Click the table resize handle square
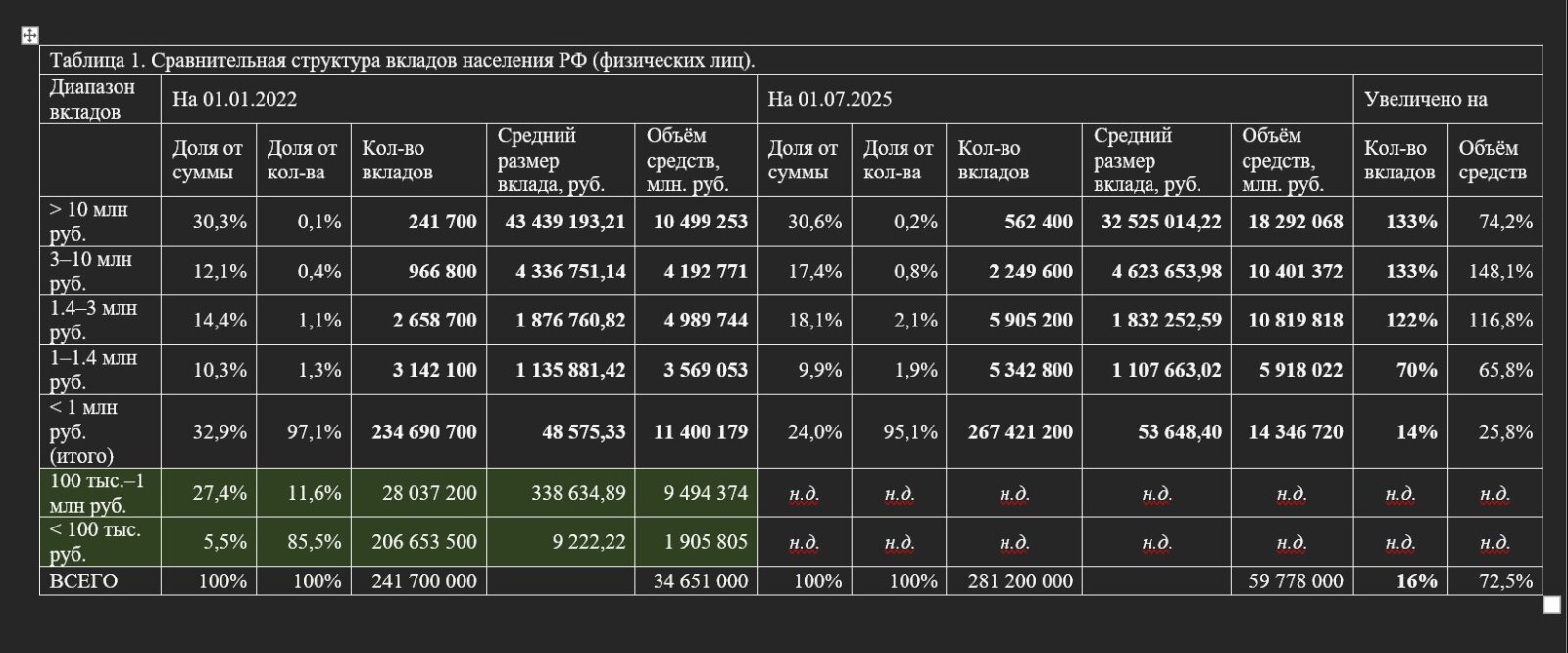Image resolution: width=1568 pixels, height=653 pixels. pyautogui.click(x=1551, y=605)
